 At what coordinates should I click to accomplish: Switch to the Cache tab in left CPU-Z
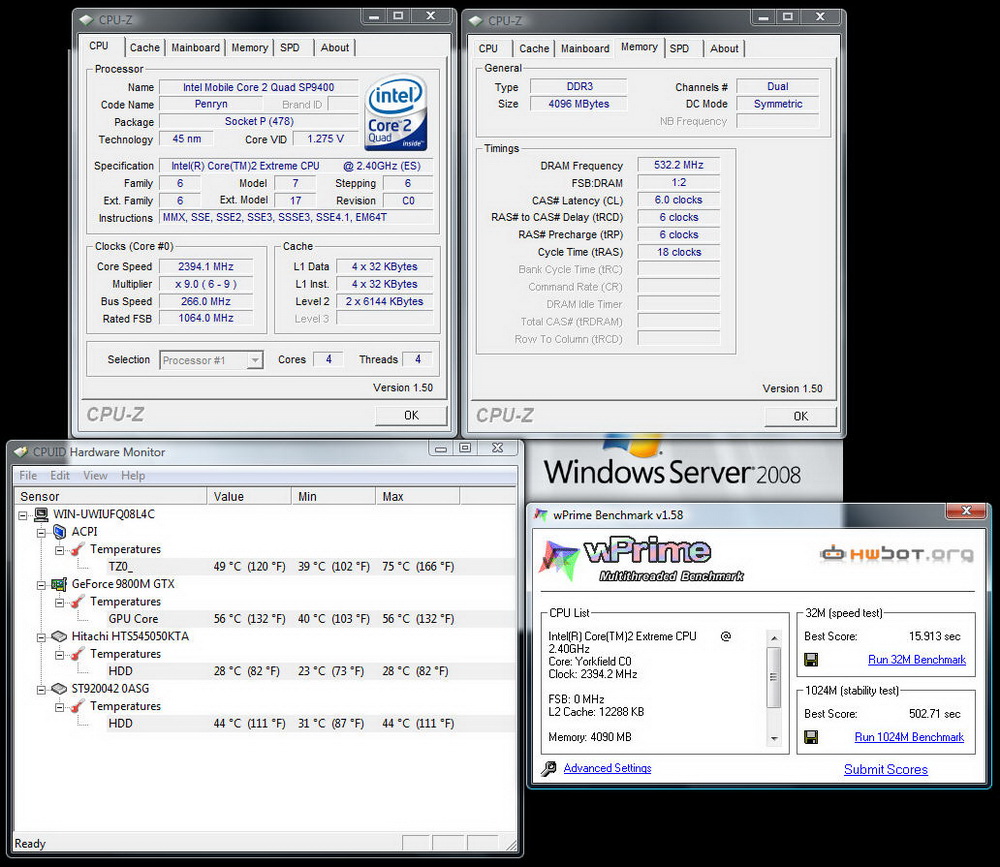point(145,47)
